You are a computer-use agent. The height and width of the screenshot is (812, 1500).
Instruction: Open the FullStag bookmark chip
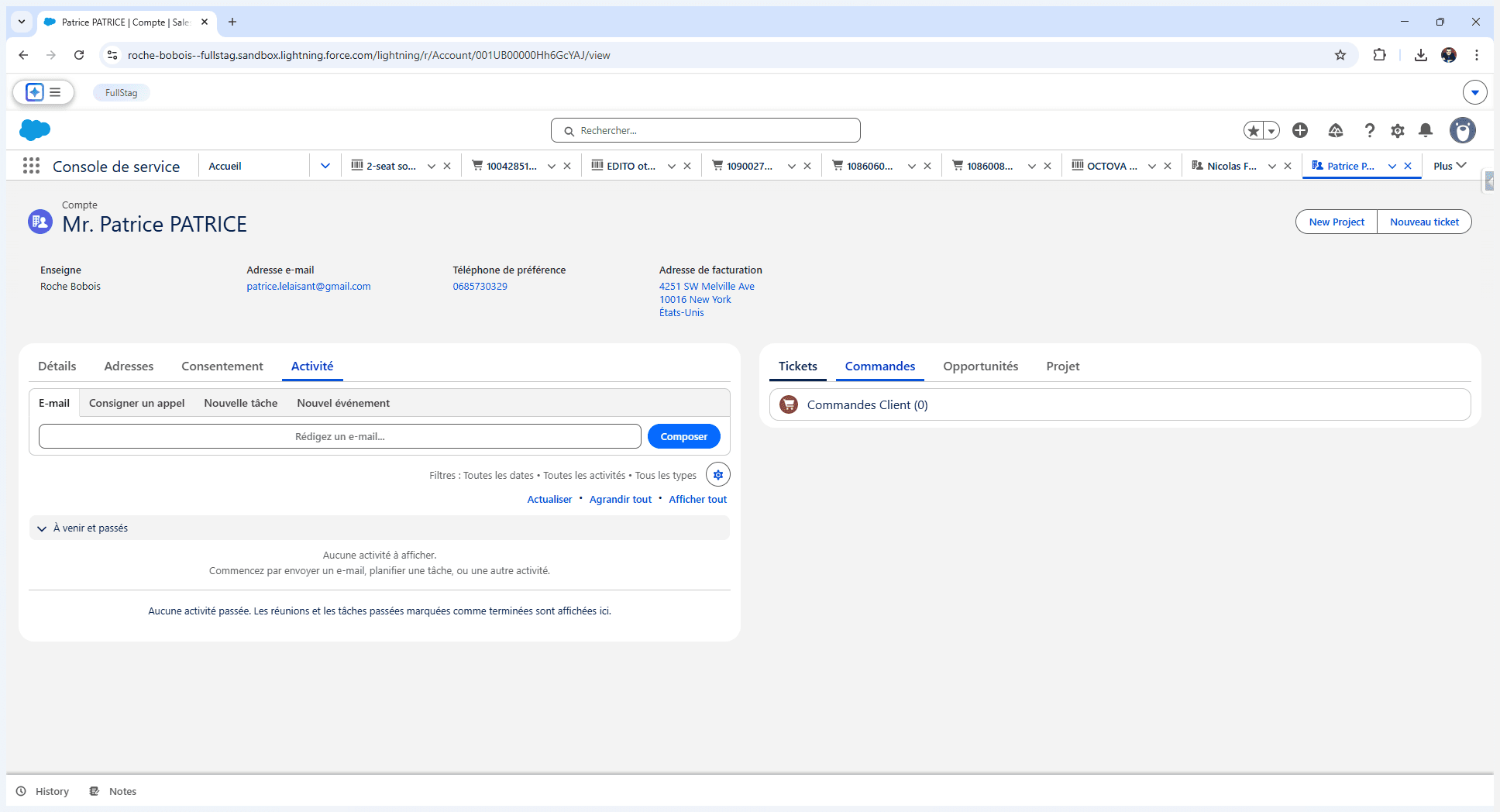[x=122, y=92]
